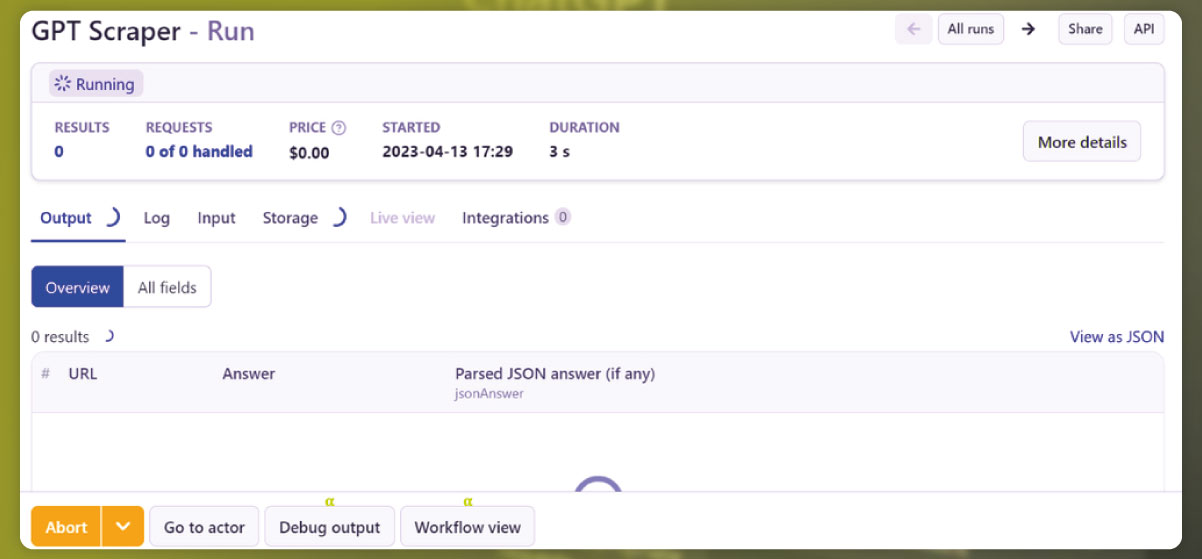Open All runs list
The width and height of the screenshot is (1202, 559).
pyautogui.click(x=971, y=29)
